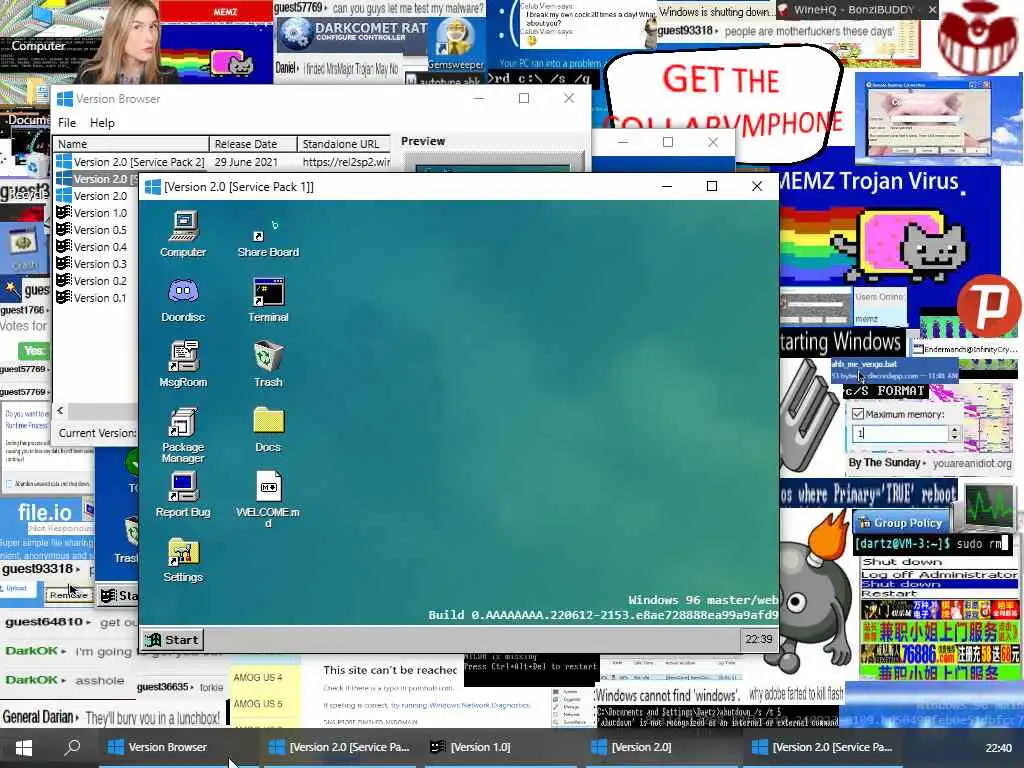Screen dimensions: 1024x768
Task: Sort by the Name column header
Action: click(131, 144)
